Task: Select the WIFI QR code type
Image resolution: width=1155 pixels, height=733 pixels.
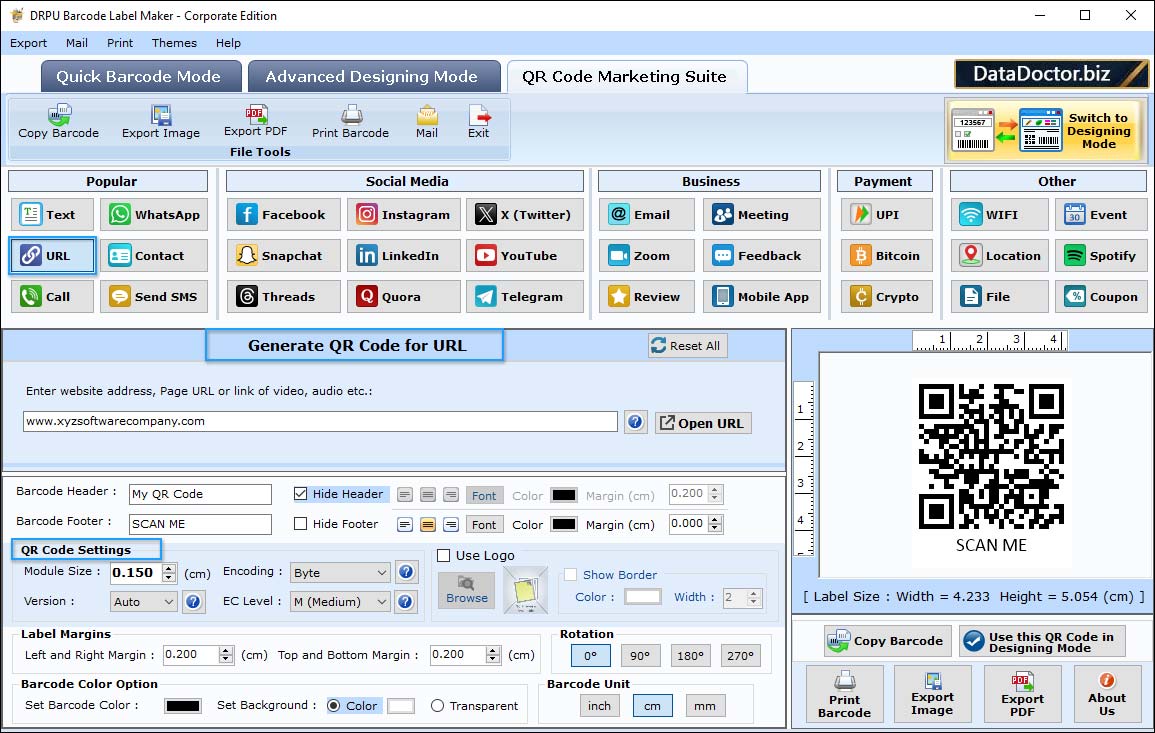Action: tap(1000, 214)
